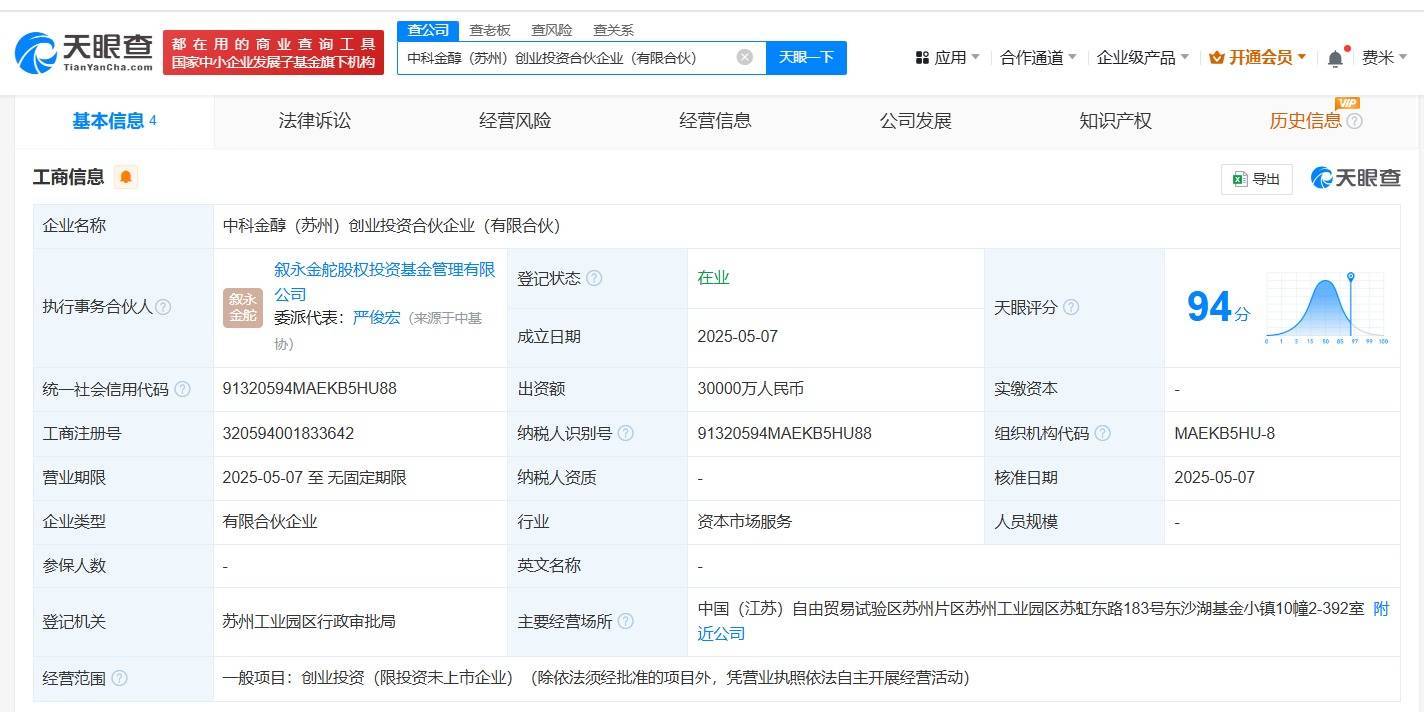Viewport: 1424px width, 712px height.
Task: Click the help icon next to 执行事务合伙人
Action: (x=163, y=307)
